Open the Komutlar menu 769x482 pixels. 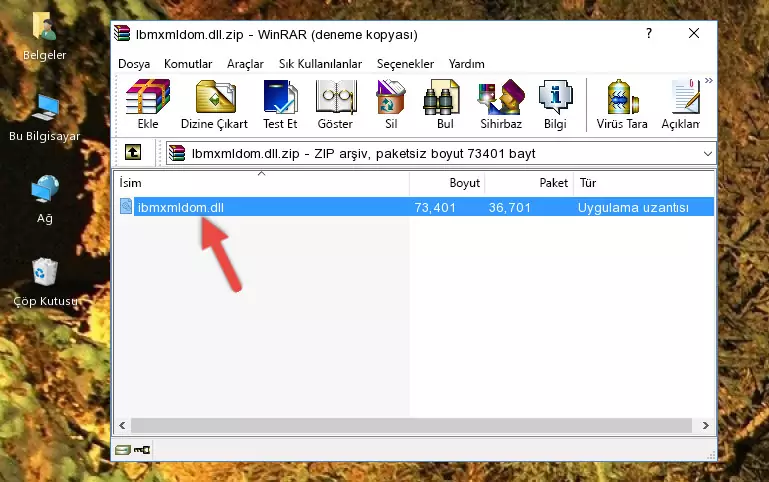[188, 64]
